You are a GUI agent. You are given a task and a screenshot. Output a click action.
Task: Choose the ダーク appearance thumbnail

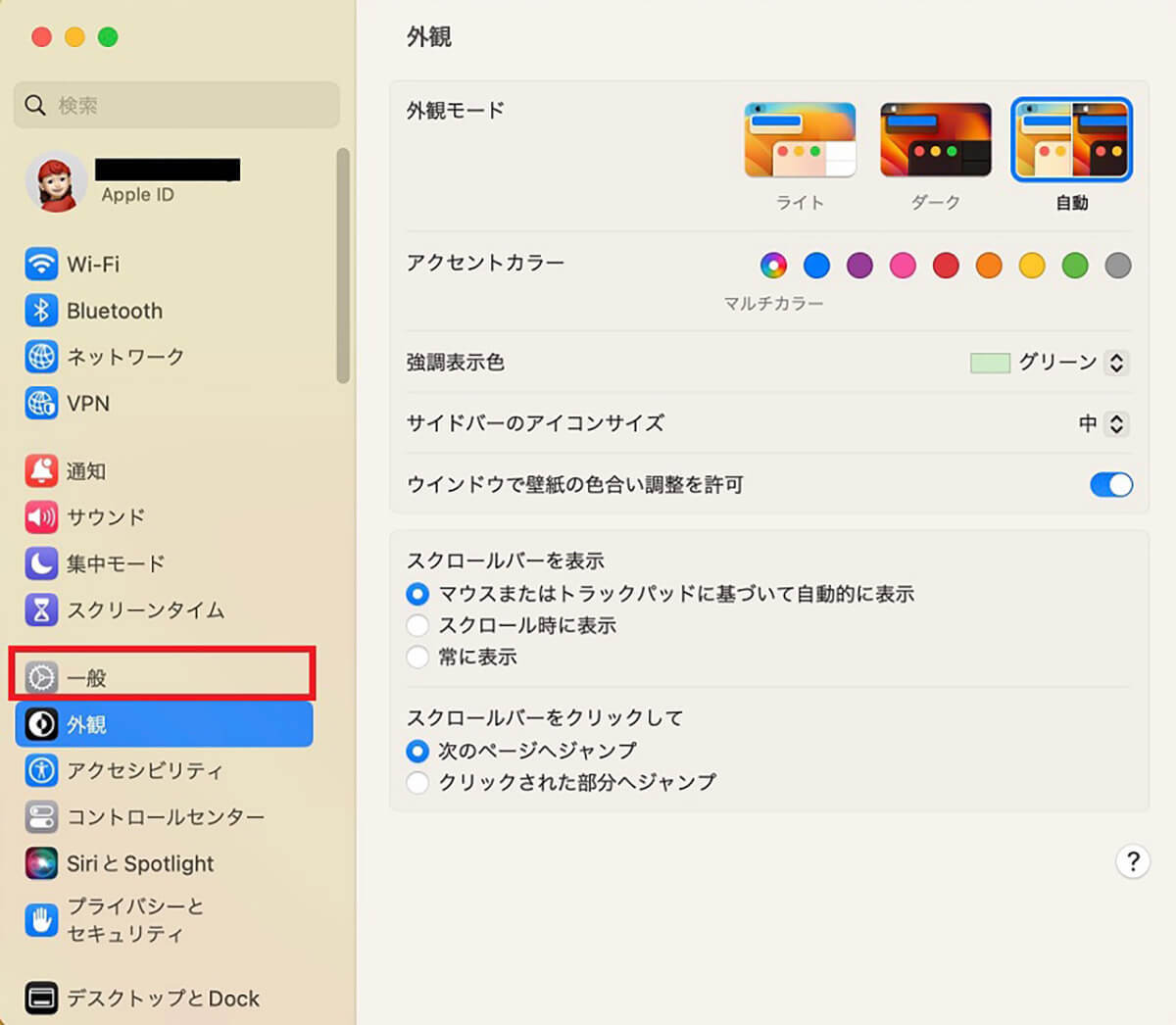pos(936,140)
